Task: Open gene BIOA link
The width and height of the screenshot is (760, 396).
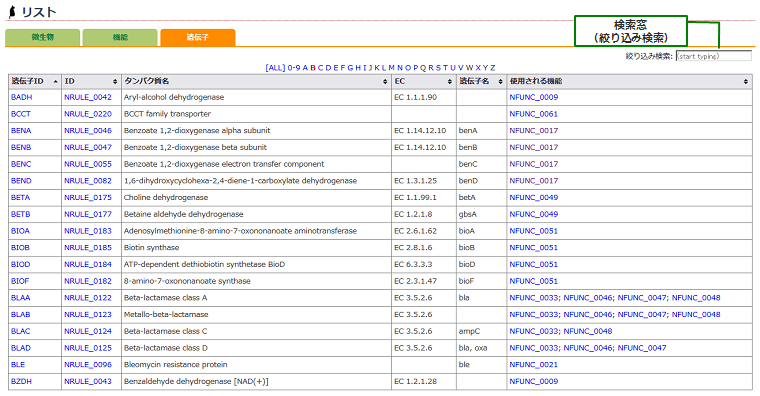Action: (20, 231)
